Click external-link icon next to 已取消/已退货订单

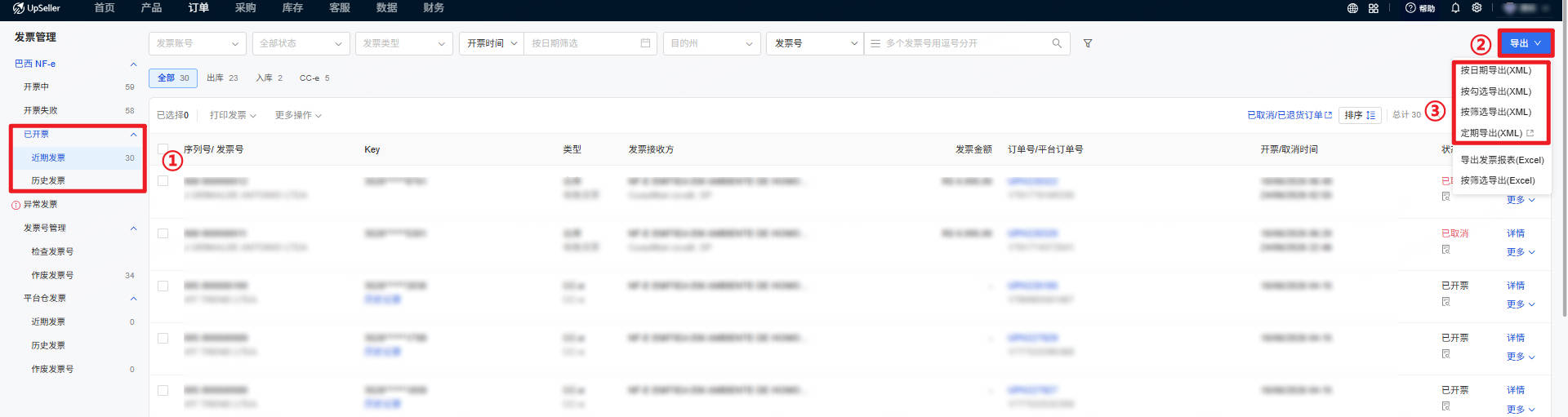tap(1328, 115)
